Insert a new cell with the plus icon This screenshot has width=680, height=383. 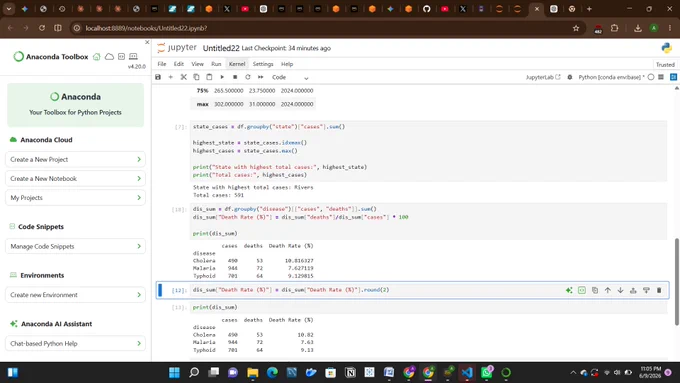click(x=170, y=77)
